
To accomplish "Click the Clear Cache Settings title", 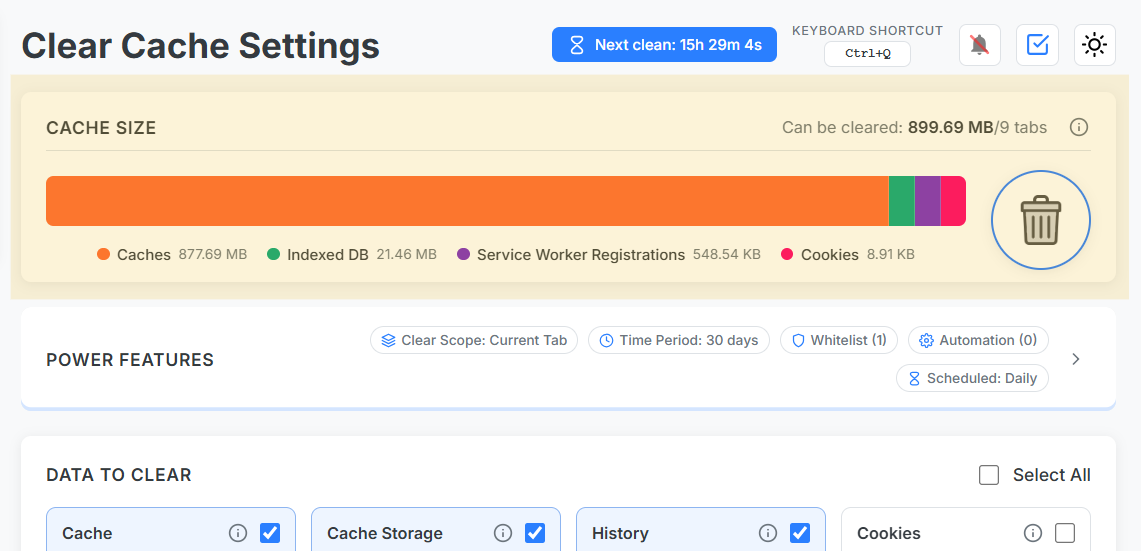I will 201,46.
